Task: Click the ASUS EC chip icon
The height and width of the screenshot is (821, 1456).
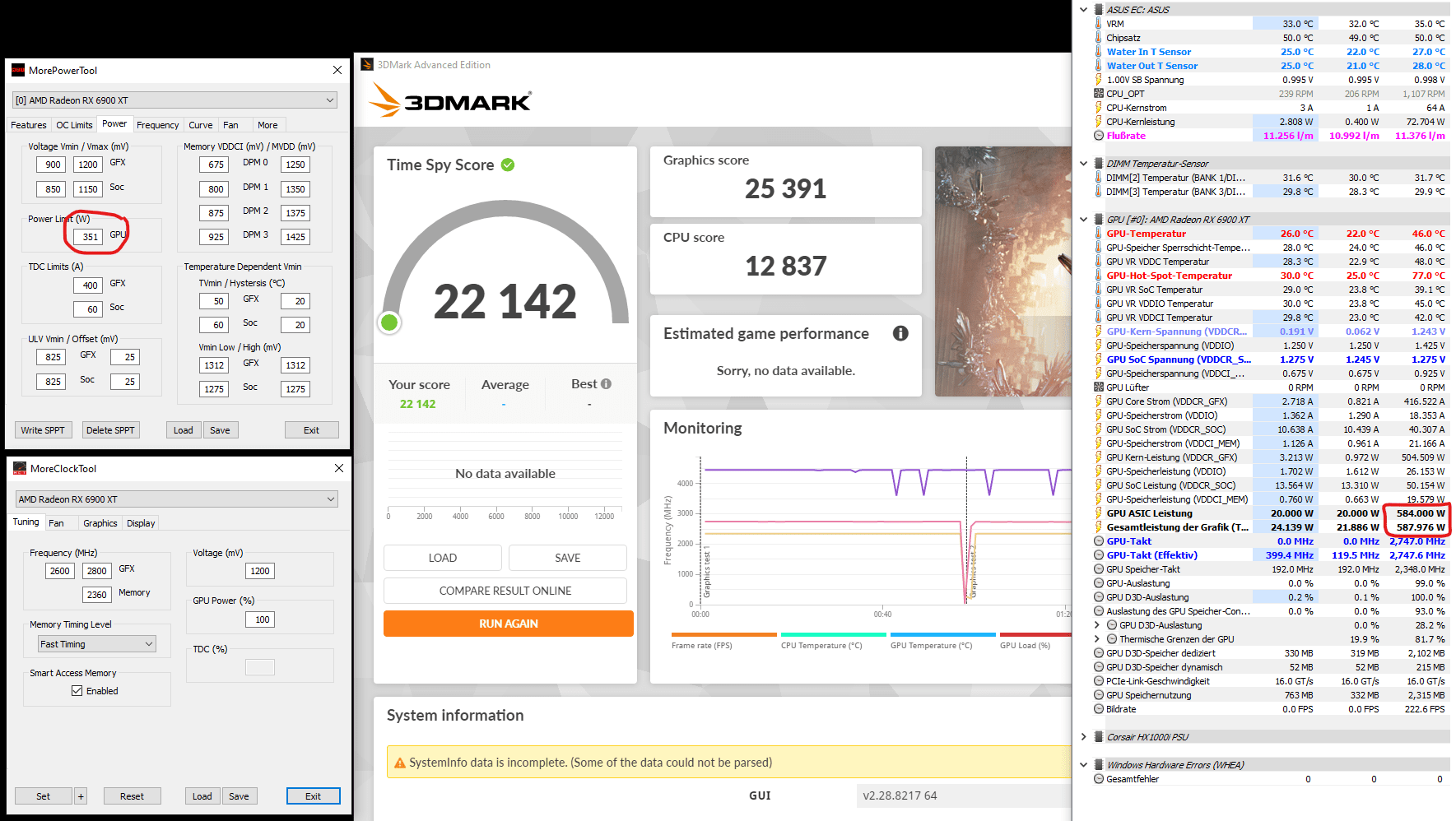Action: click(x=1099, y=10)
